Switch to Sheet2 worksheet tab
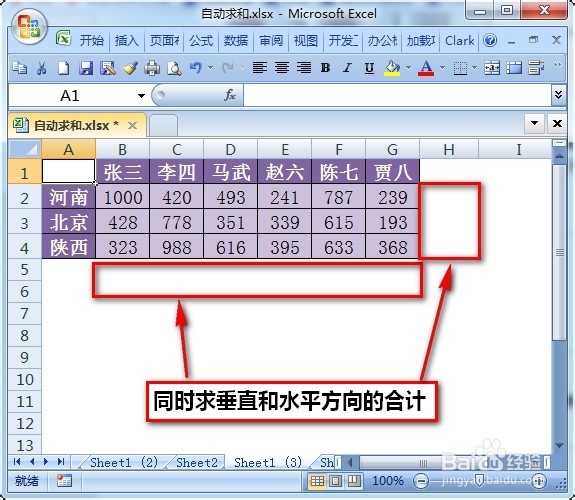The height and width of the screenshot is (500, 575). [x=197, y=463]
